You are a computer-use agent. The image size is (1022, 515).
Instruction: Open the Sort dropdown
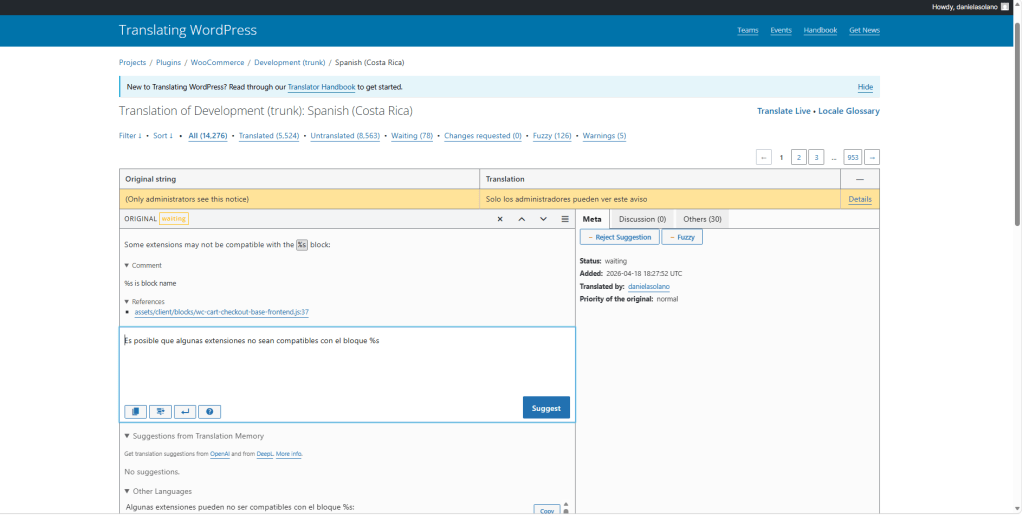[x=162, y=136]
